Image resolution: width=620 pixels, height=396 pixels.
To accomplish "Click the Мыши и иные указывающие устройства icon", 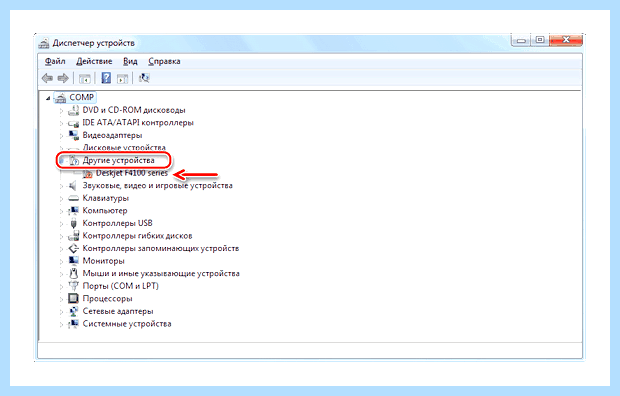I will tap(73, 273).
